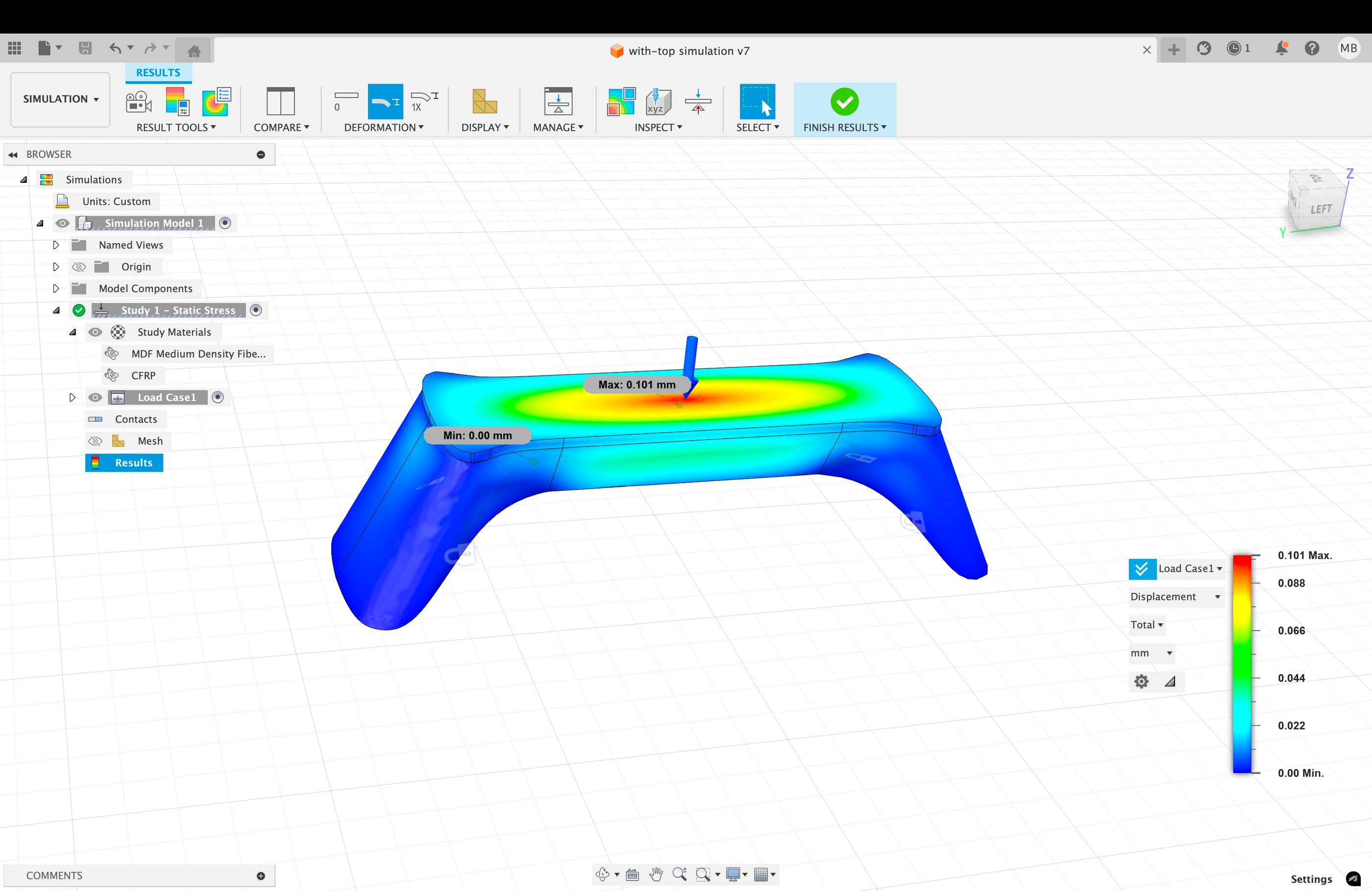Click the Surface Probes xyz inspect icon
The height and width of the screenshot is (891, 1372).
pos(658,102)
